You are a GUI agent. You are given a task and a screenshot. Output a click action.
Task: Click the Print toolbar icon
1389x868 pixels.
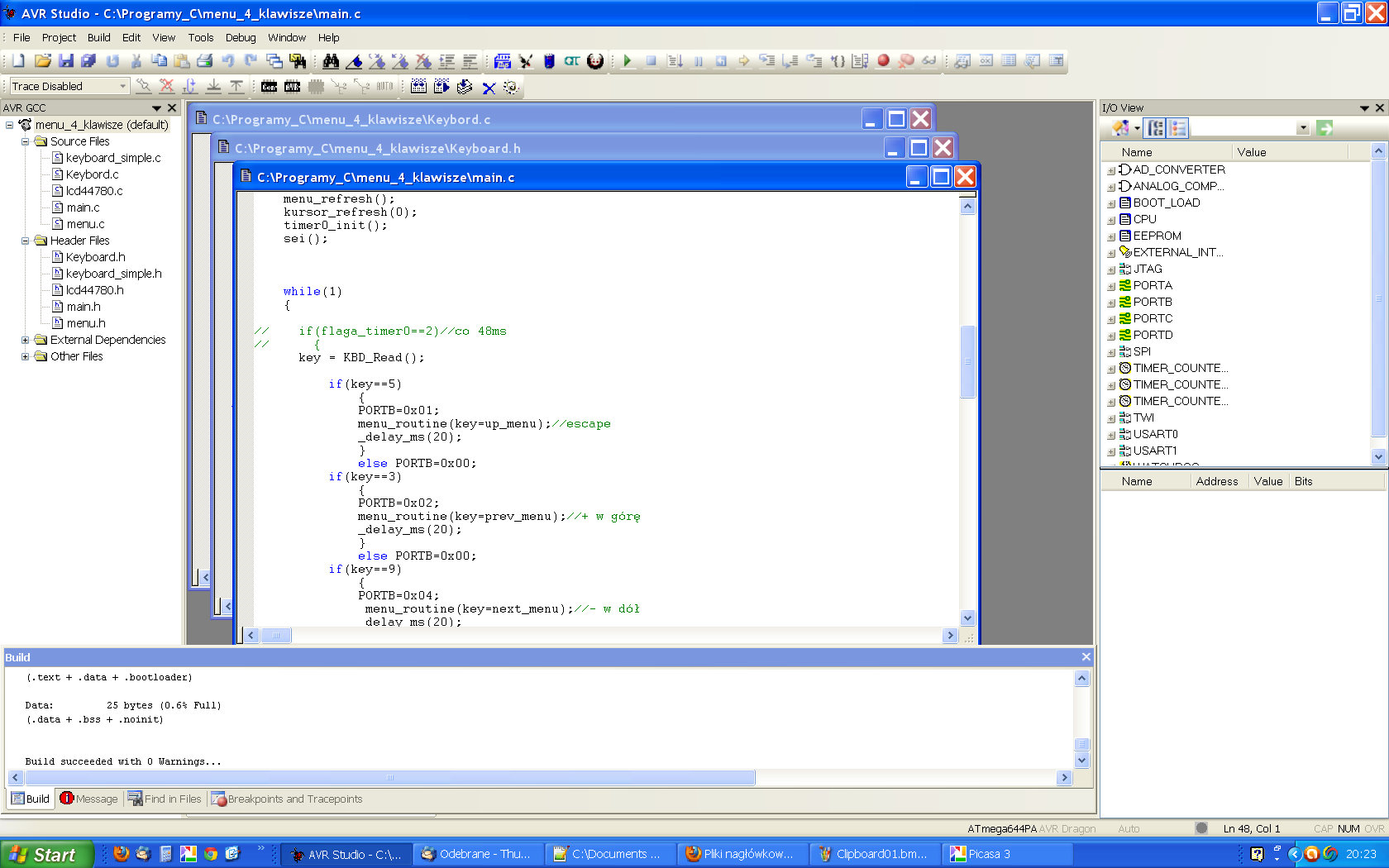point(205,61)
